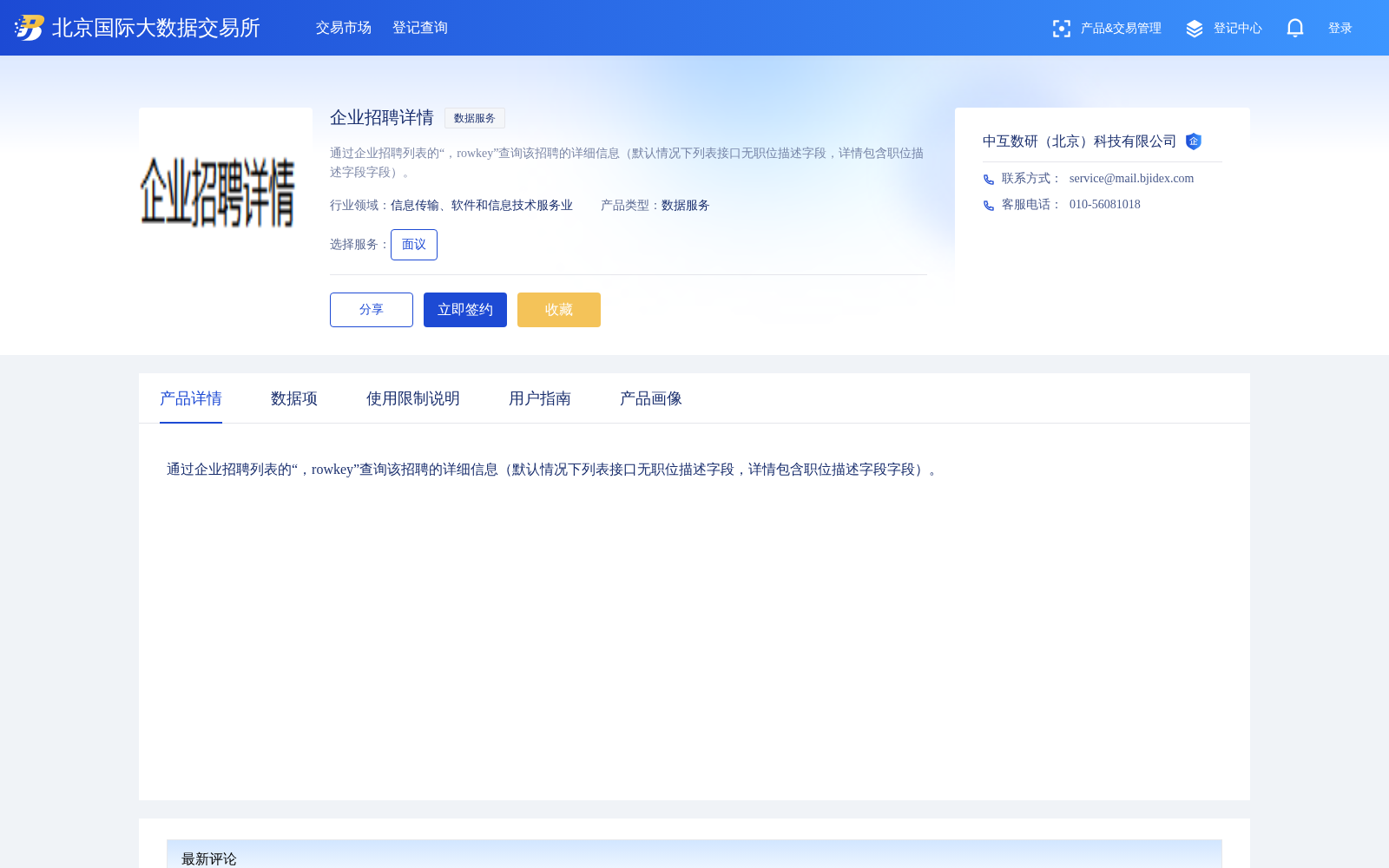Screen dimensions: 1389x868
Task: Click the company name 中互数研（北京）科技有限公司
Action: pyautogui.click(x=1079, y=141)
